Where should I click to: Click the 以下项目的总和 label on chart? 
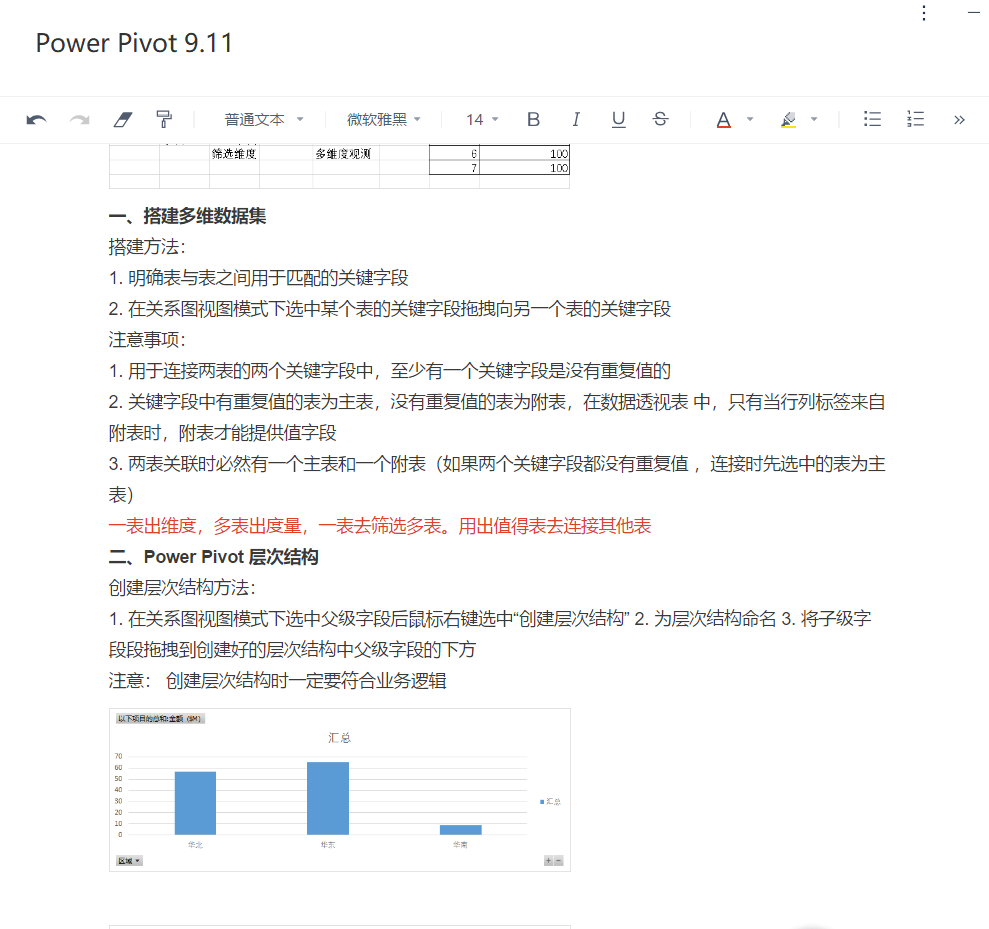(x=160, y=719)
